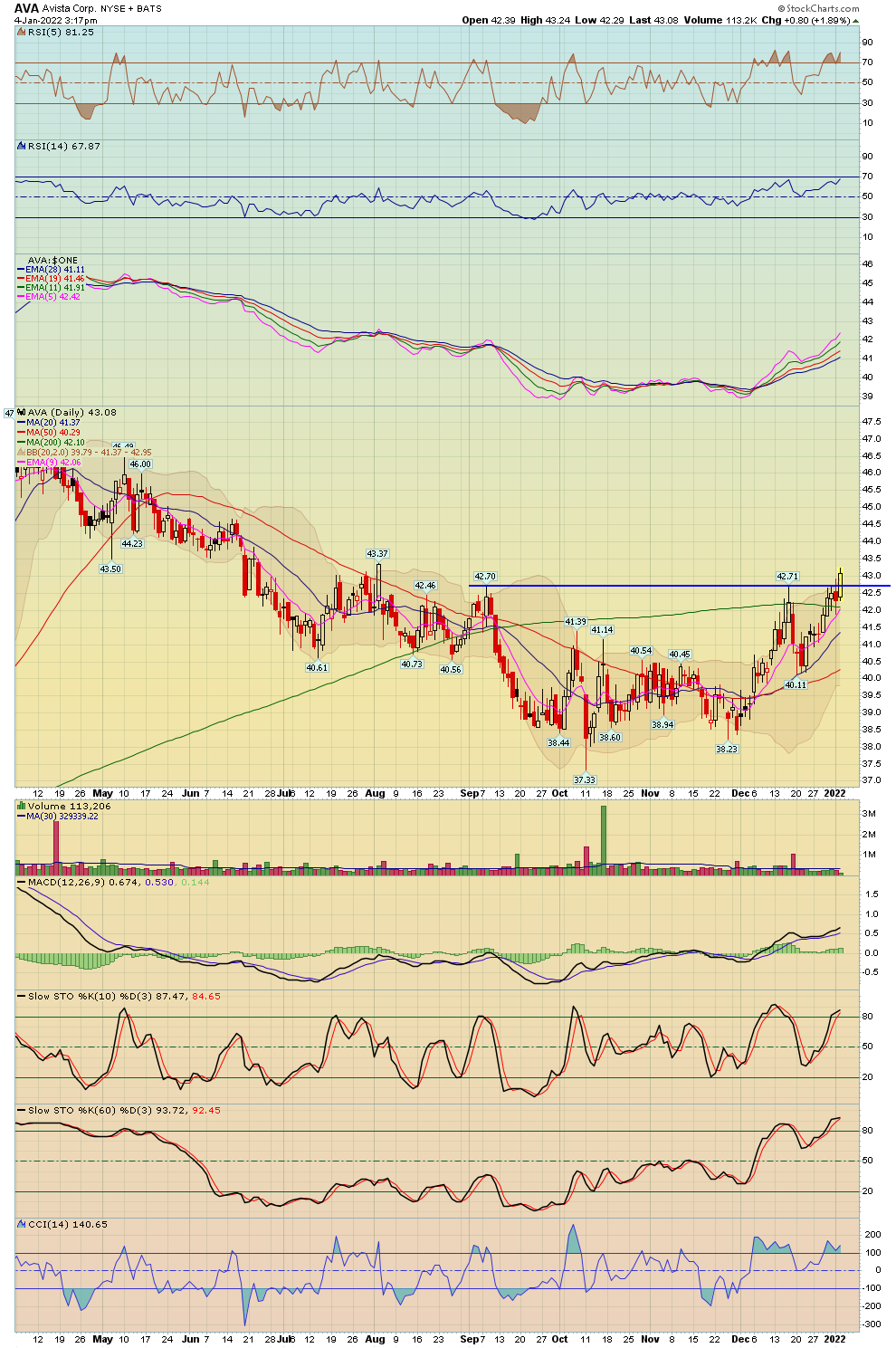The image size is (896, 1348).
Task: Click the 43.37 peak price label
Action: coord(377,553)
